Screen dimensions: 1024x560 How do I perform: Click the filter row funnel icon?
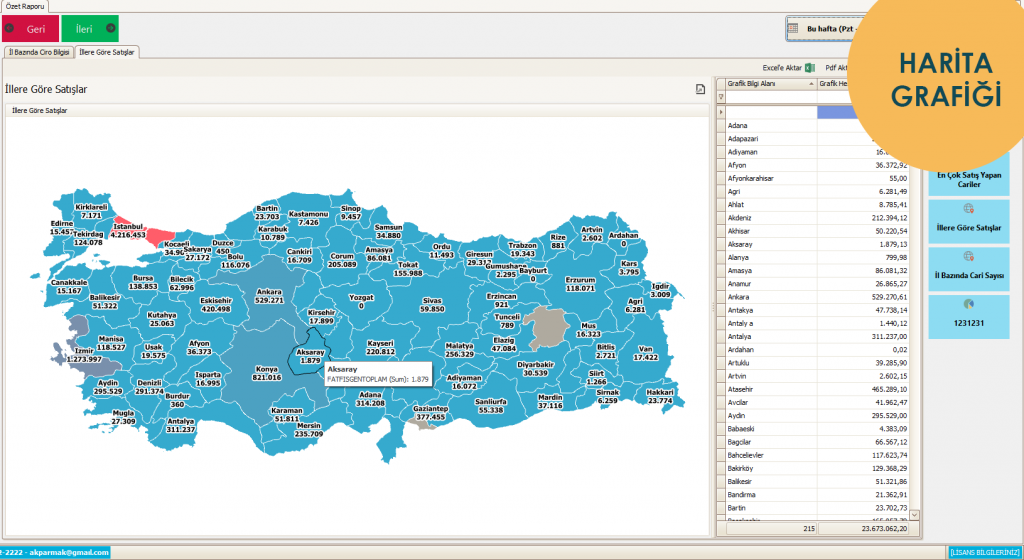coord(721,97)
